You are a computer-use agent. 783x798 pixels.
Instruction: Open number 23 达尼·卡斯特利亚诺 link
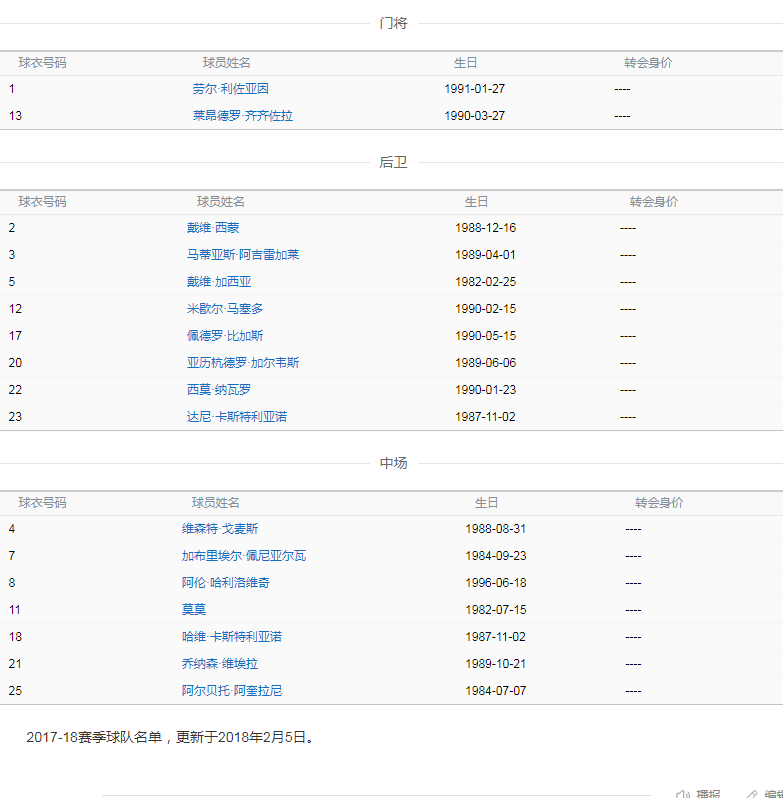(236, 417)
